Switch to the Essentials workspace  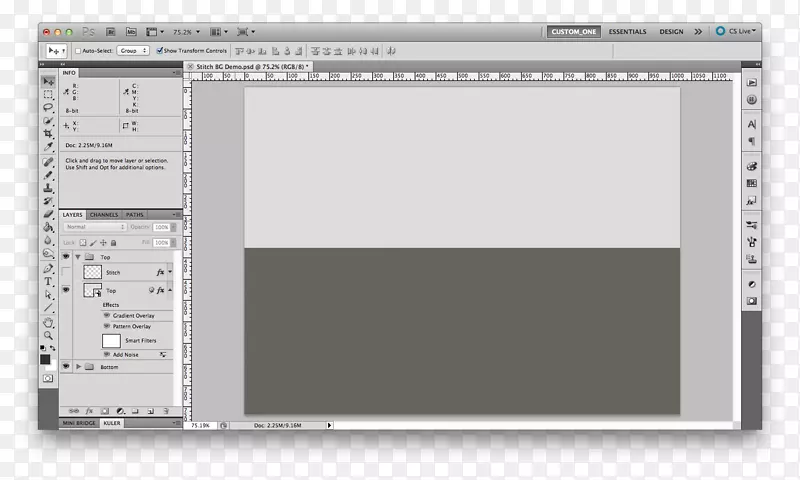pos(627,32)
